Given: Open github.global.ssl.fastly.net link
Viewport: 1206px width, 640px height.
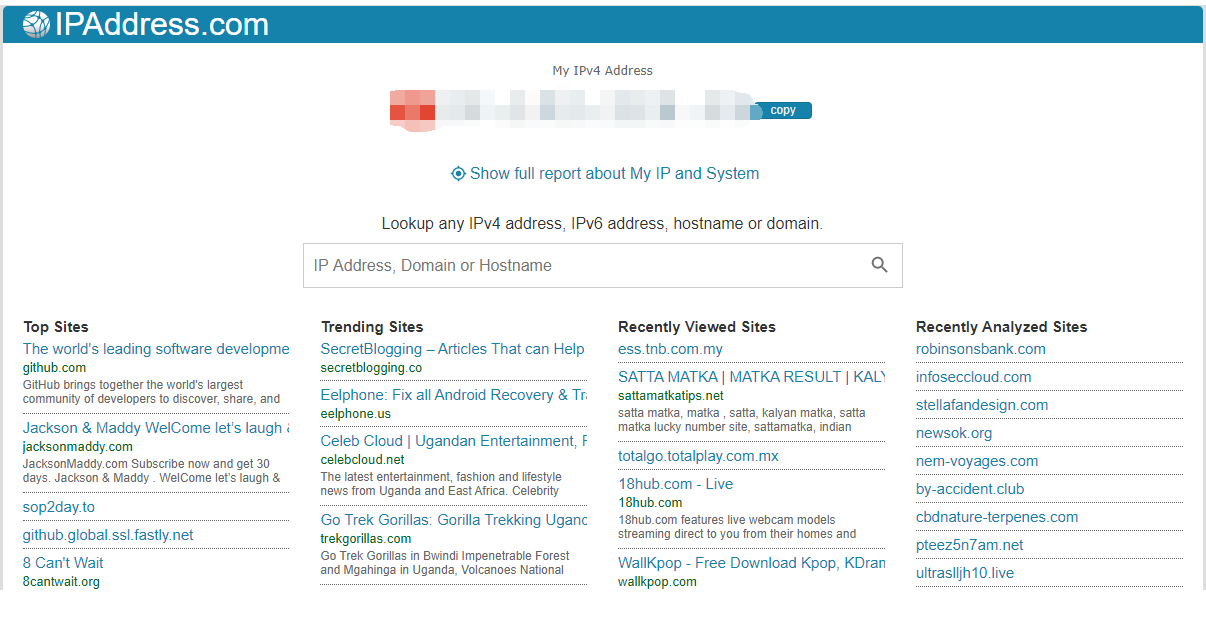Looking at the screenshot, I should coord(108,535).
